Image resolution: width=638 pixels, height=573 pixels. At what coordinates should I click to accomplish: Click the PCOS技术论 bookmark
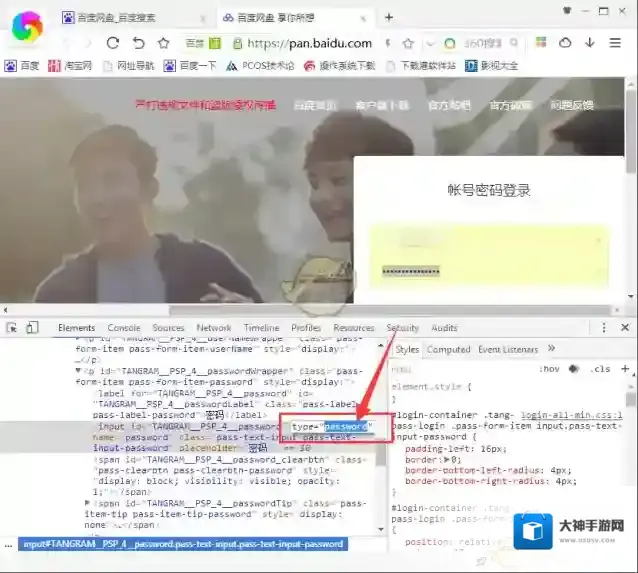click(x=261, y=65)
